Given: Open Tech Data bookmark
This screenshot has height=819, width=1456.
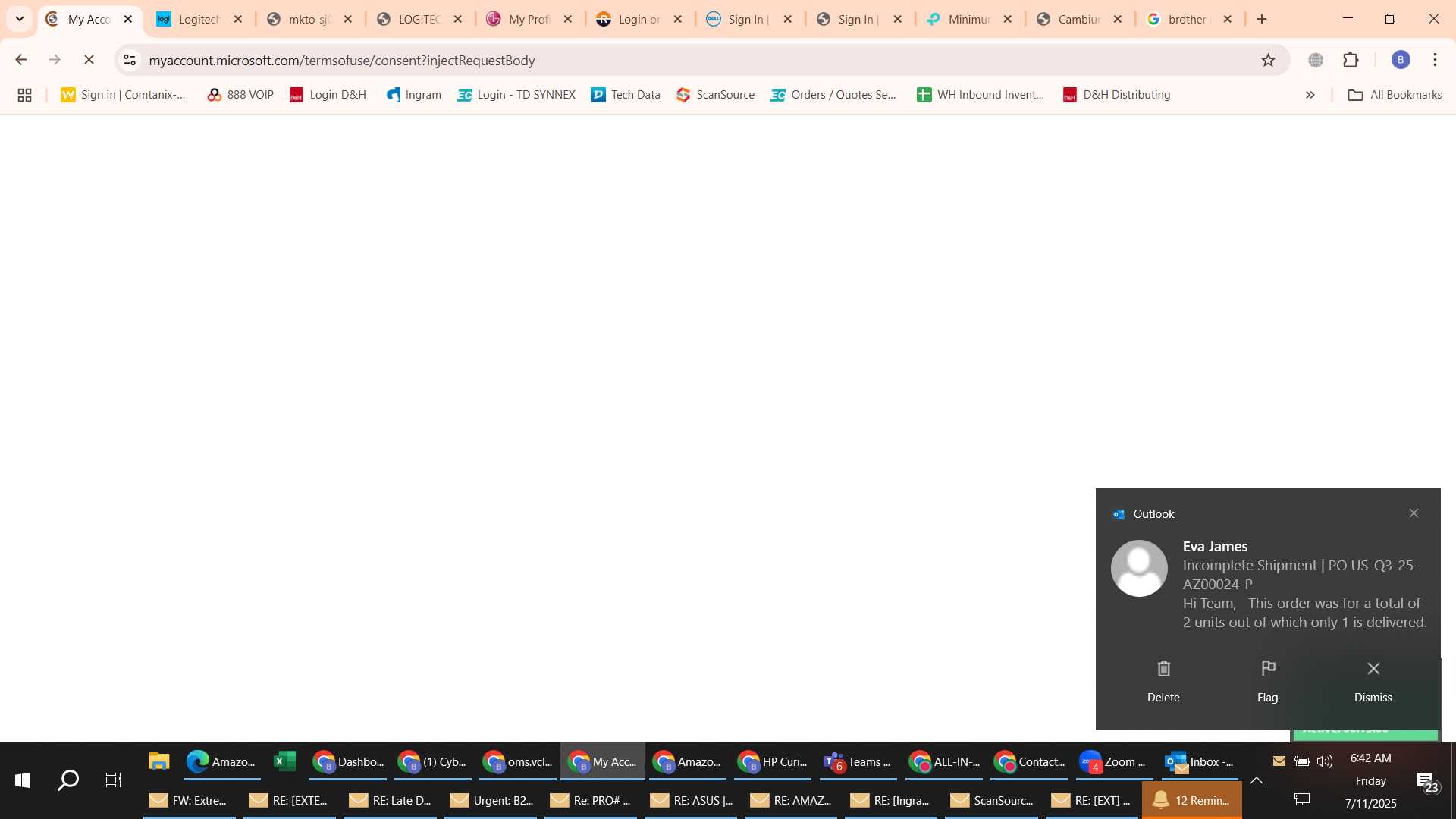Looking at the screenshot, I should 626,95.
